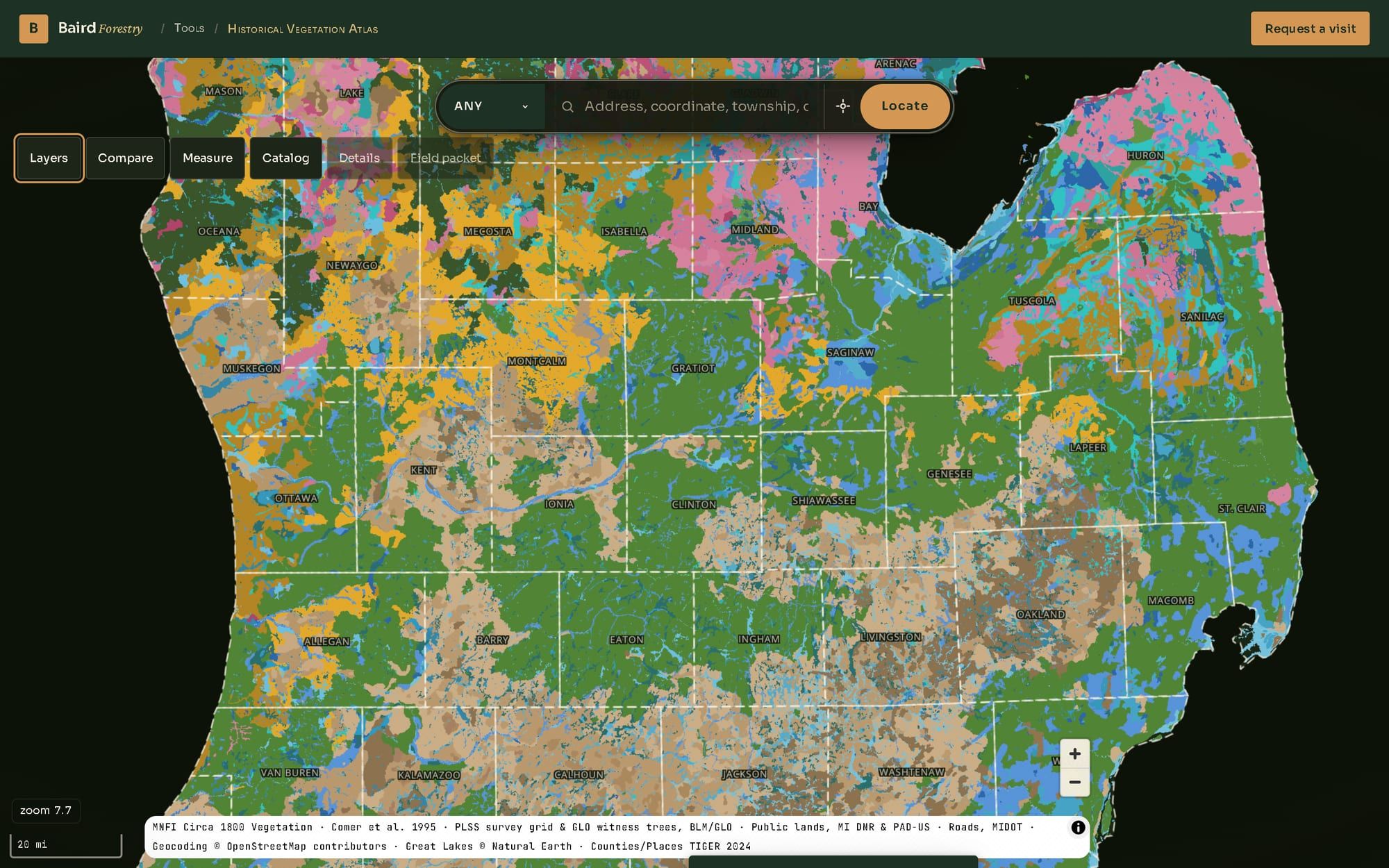
Task: Click the Oceana county label
Action: (x=219, y=231)
